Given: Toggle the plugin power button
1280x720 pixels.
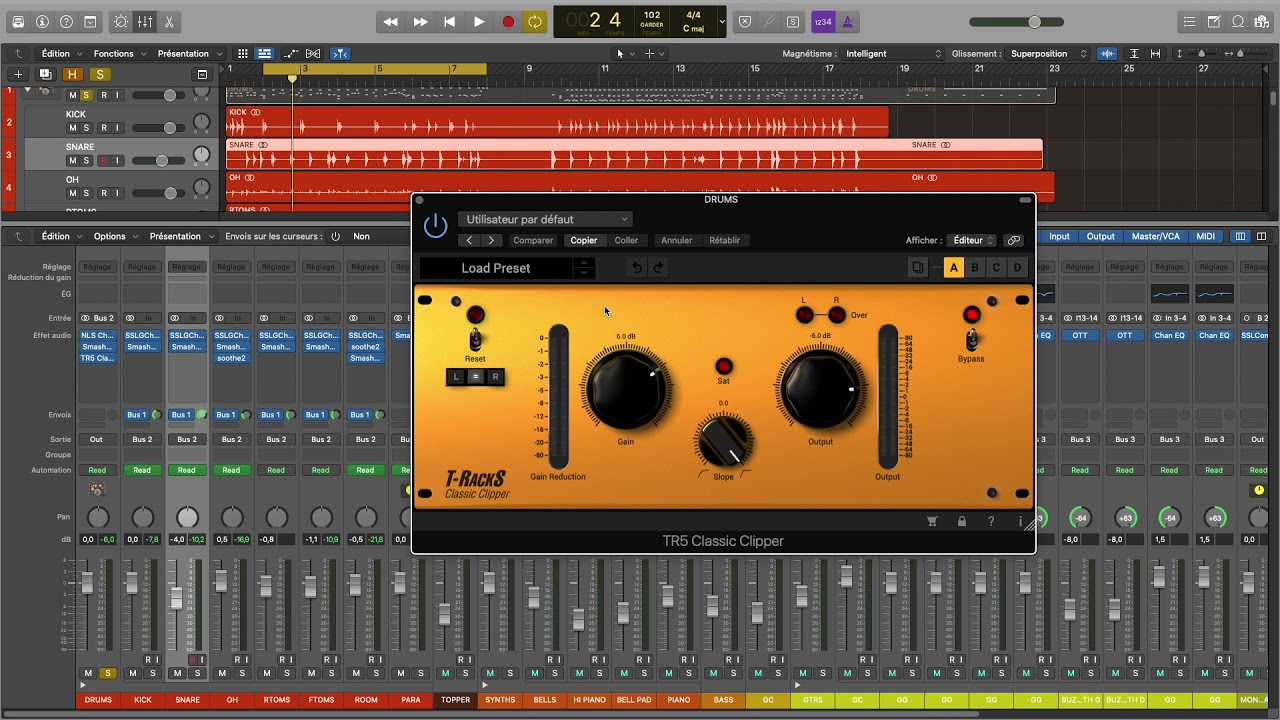Looking at the screenshot, I should pyautogui.click(x=436, y=226).
